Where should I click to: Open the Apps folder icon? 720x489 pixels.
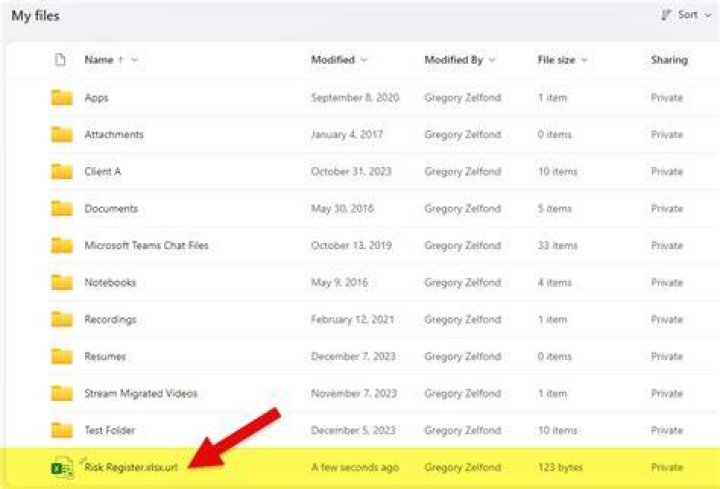point(62,97)
